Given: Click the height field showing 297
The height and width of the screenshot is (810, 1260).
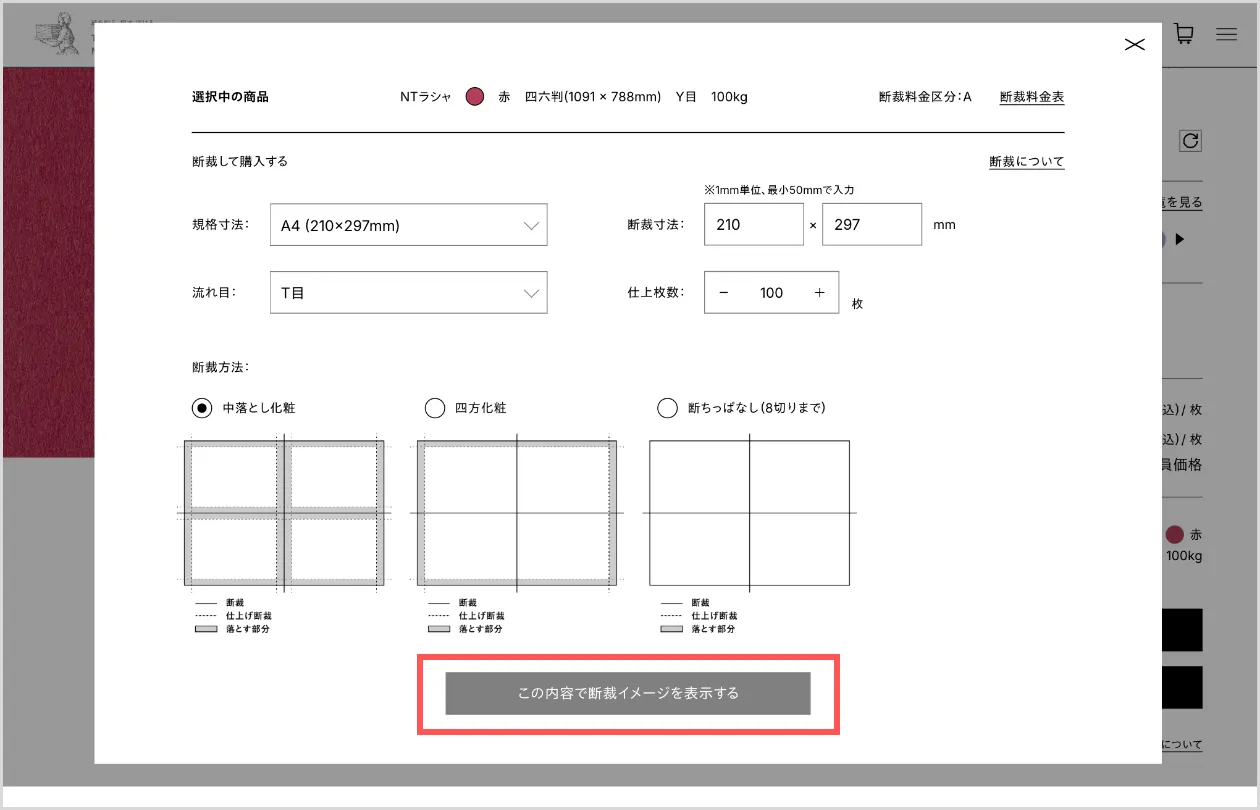Looking at the screenshot, I should [x=871, y=225].
